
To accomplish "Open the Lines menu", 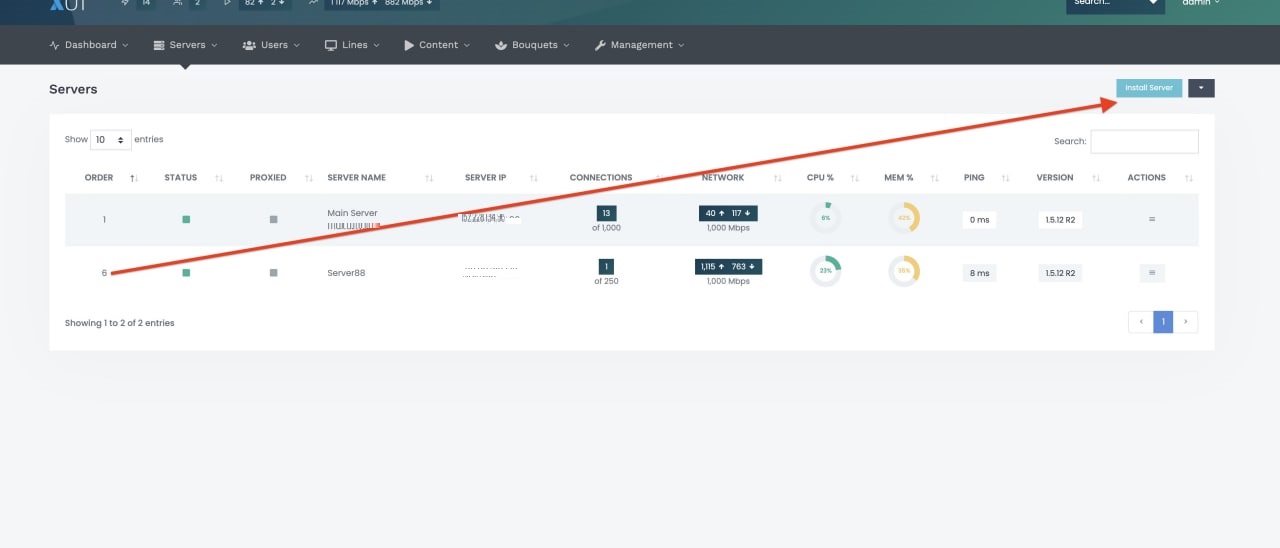I will coord(353,45).
